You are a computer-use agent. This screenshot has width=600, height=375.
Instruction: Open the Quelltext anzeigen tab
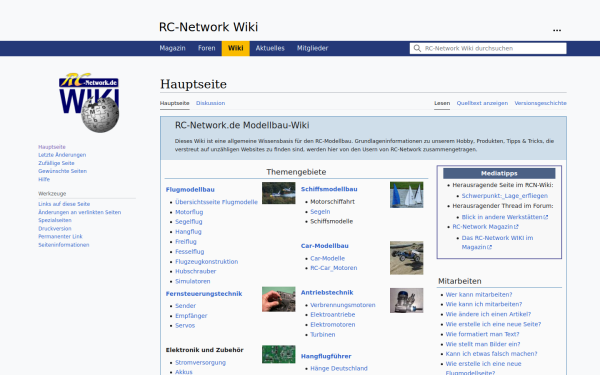click(x=482, y=103)
